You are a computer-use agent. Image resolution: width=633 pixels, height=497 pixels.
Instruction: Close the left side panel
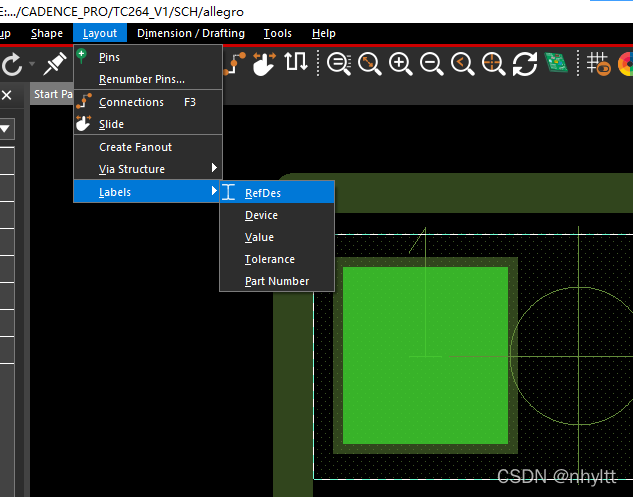6,96
